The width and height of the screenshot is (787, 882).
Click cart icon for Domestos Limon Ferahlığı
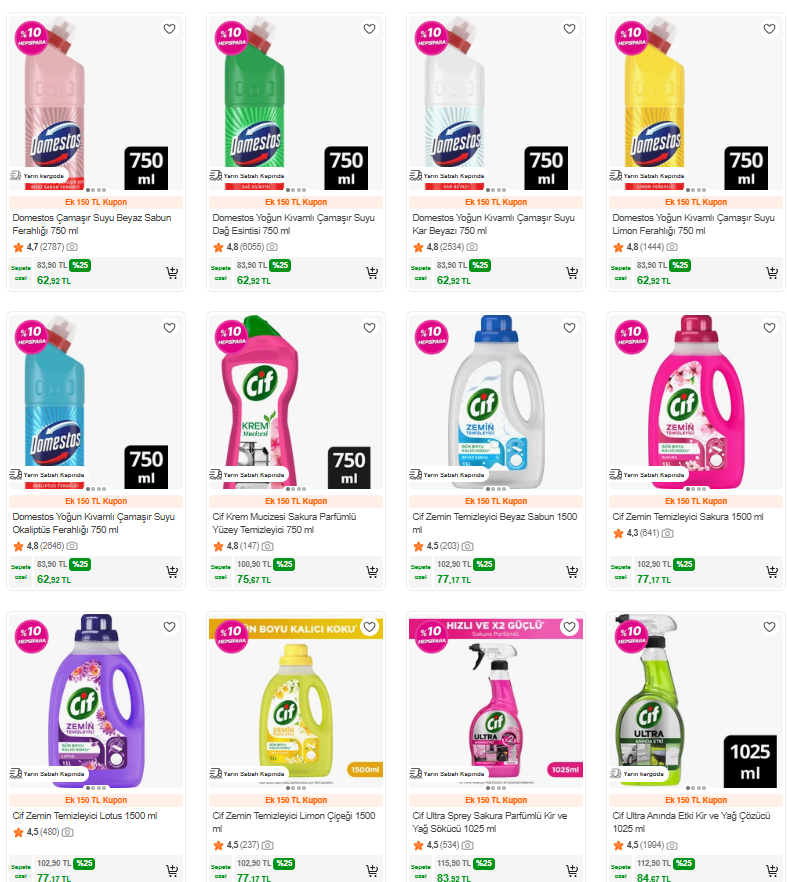click(x=772, y=273)
